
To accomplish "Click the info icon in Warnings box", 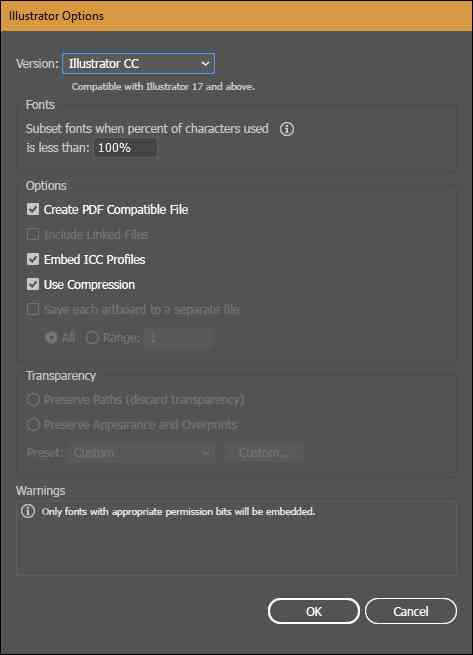I will [x=28, y=510].
